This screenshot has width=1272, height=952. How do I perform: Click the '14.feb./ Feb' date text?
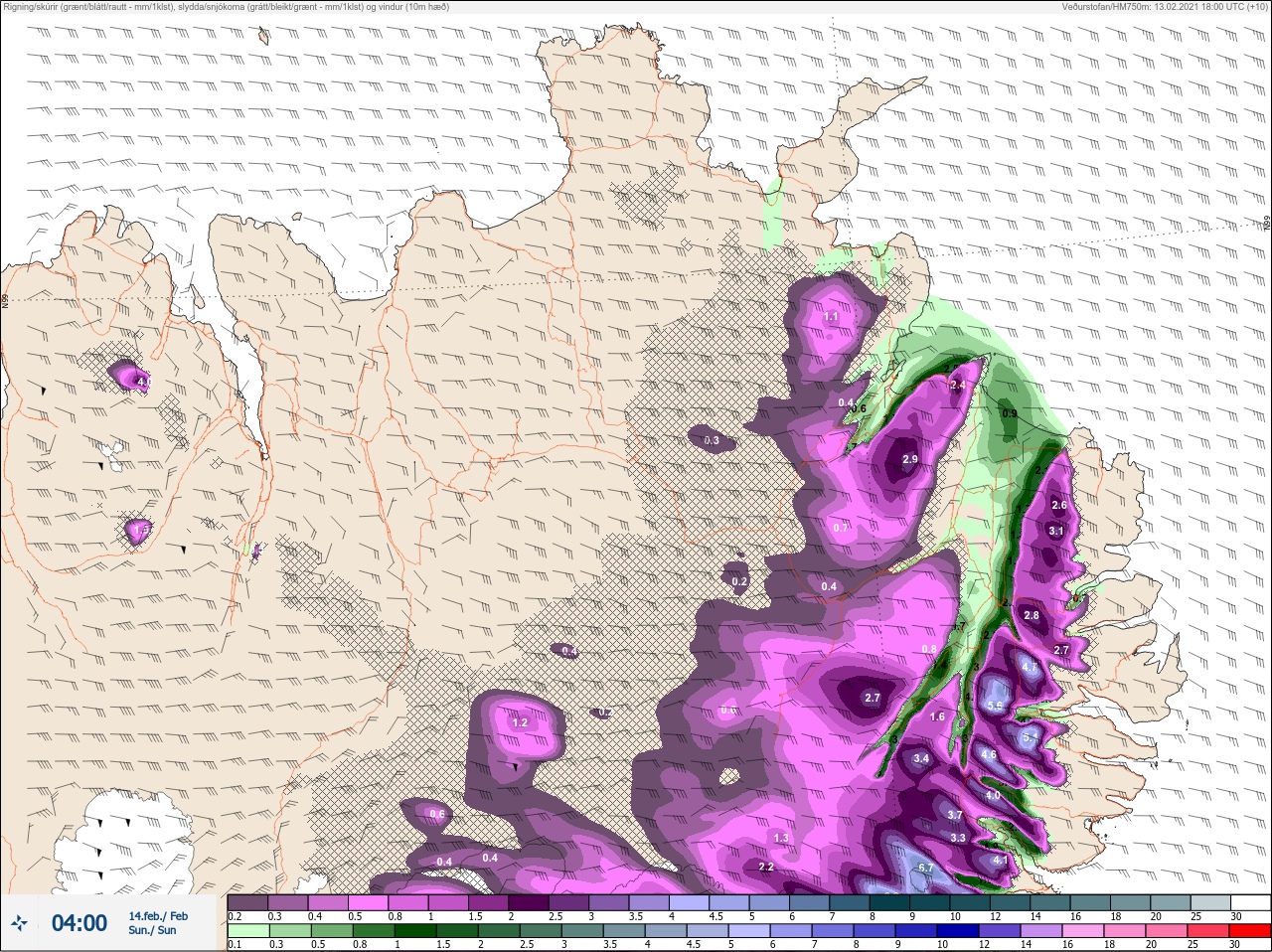[x=158, y=916]
